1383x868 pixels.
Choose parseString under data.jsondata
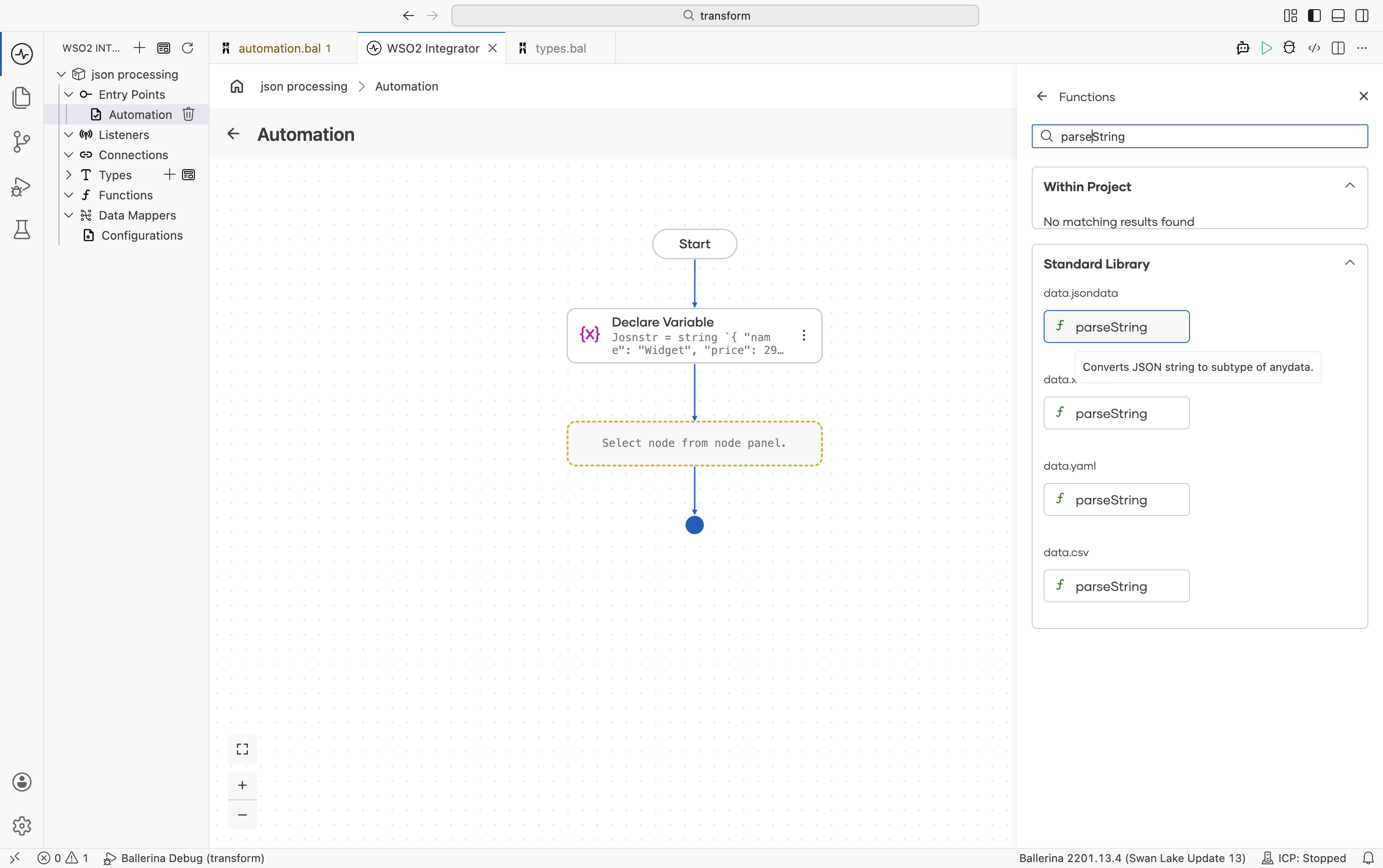(x=1116, y=327)
